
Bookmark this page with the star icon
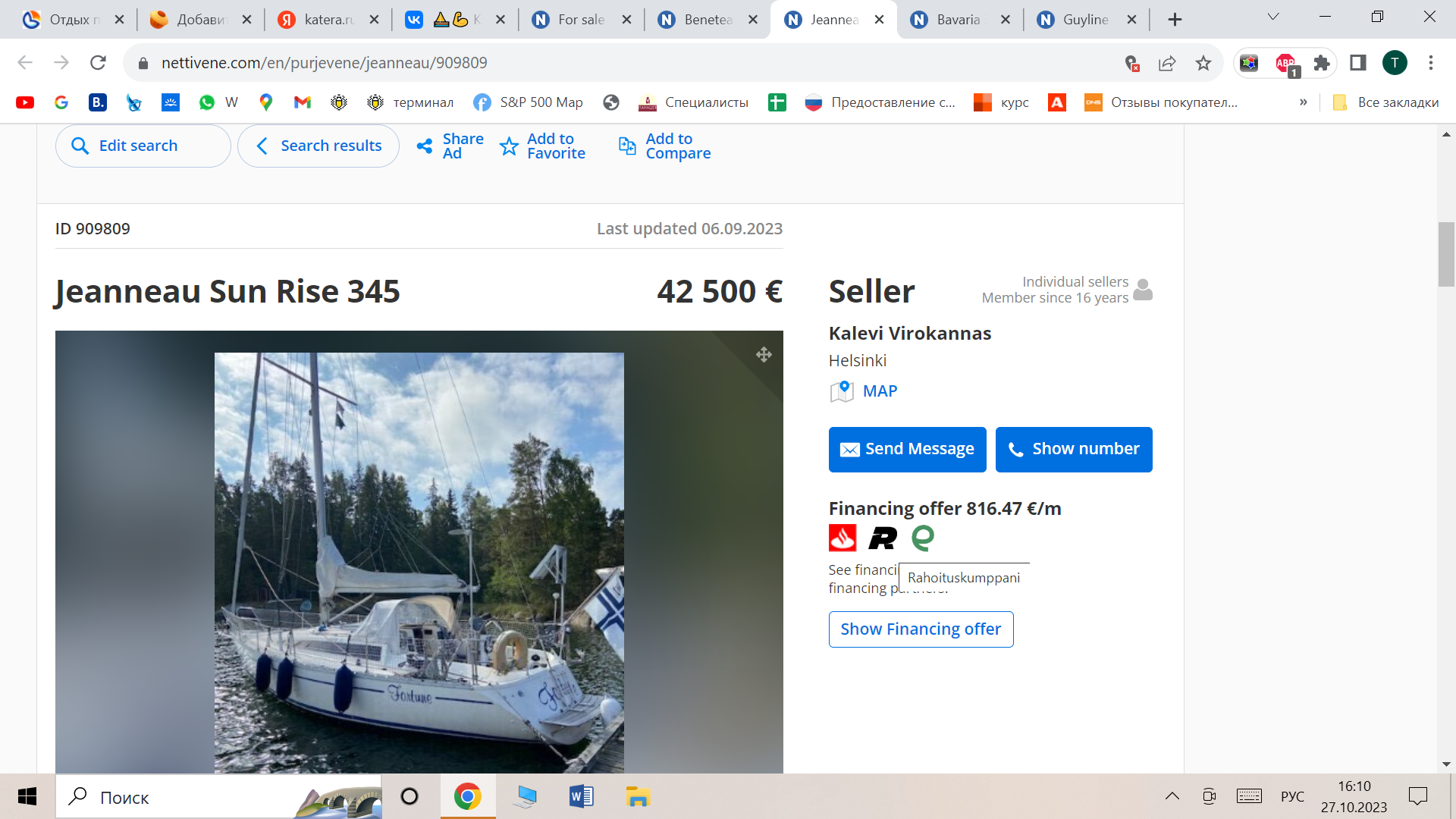point(1203,63)
